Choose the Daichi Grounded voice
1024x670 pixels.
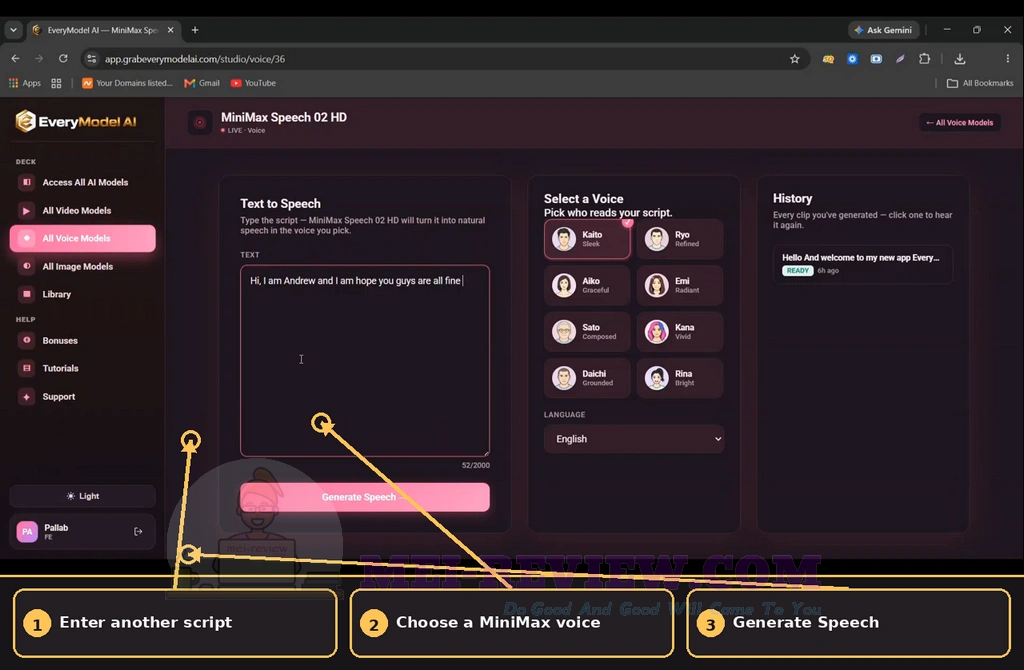[x=586, y=378]
